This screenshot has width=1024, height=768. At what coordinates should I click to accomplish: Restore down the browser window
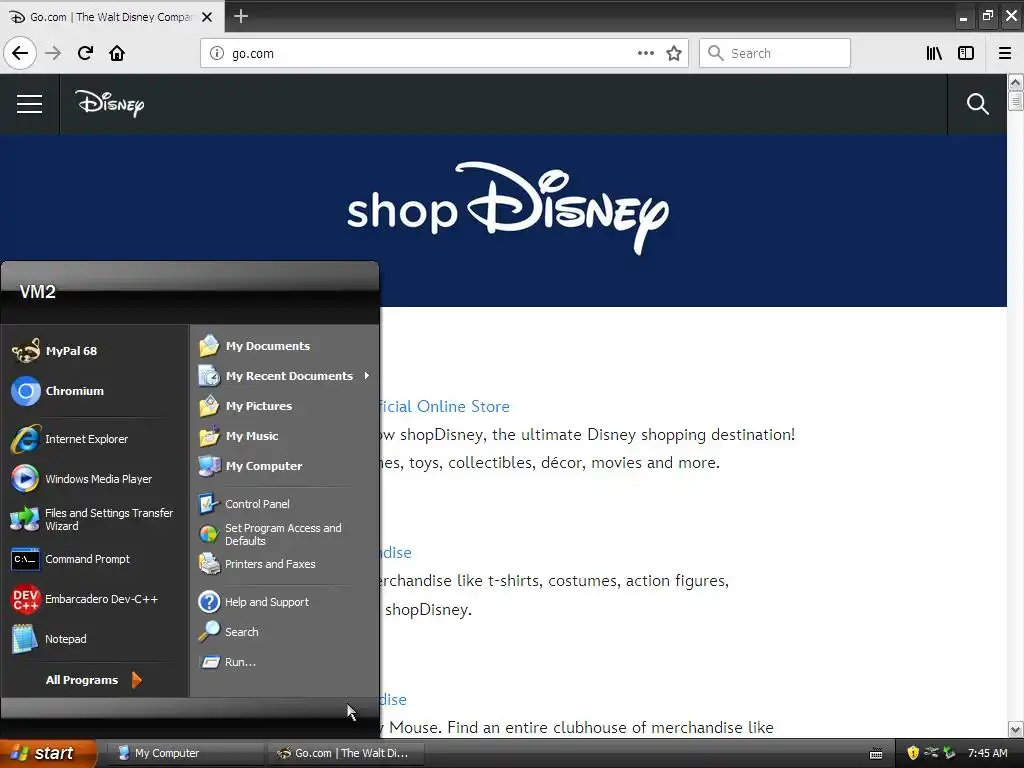987,16
